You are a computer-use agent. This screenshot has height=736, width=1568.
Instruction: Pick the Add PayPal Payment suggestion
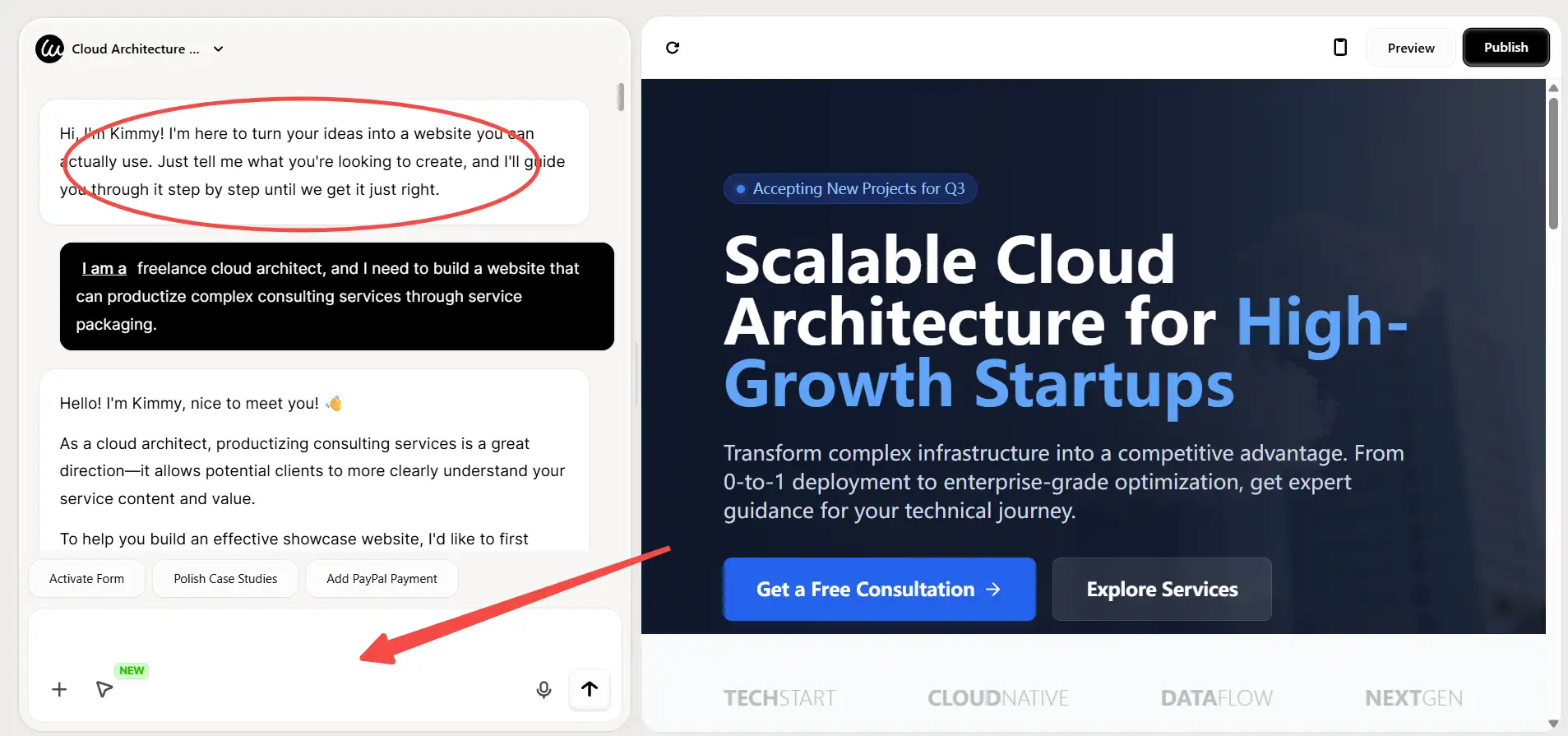382,579
